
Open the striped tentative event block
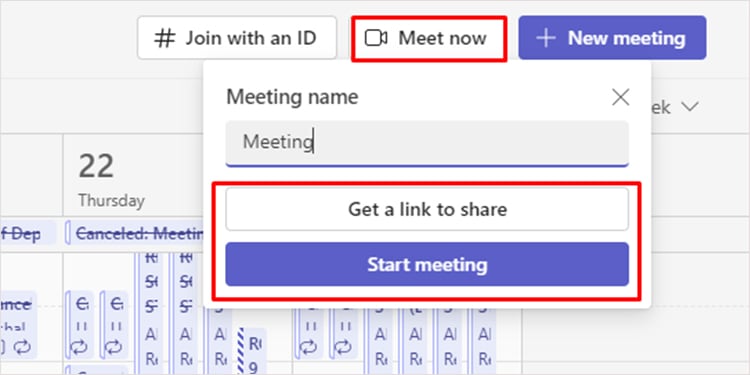coord(252,351)
